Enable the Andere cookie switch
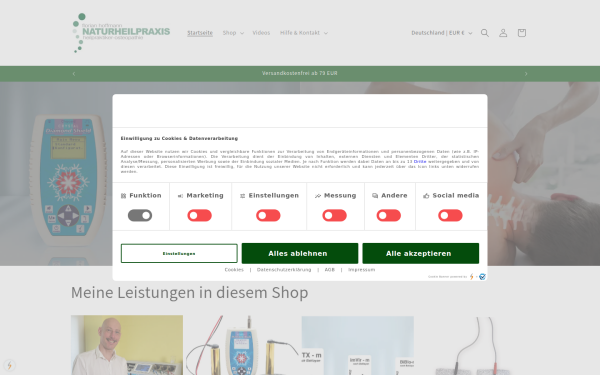This screenshot has width=600, height=375. (x=389, y=215)
